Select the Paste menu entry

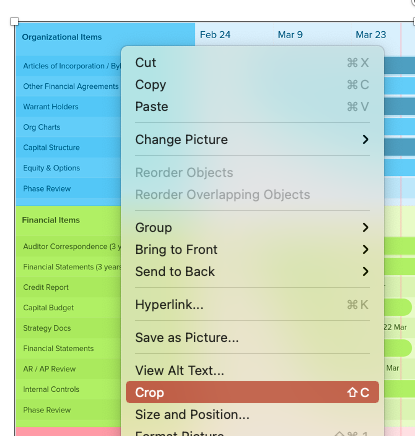[x=252, y=107]
